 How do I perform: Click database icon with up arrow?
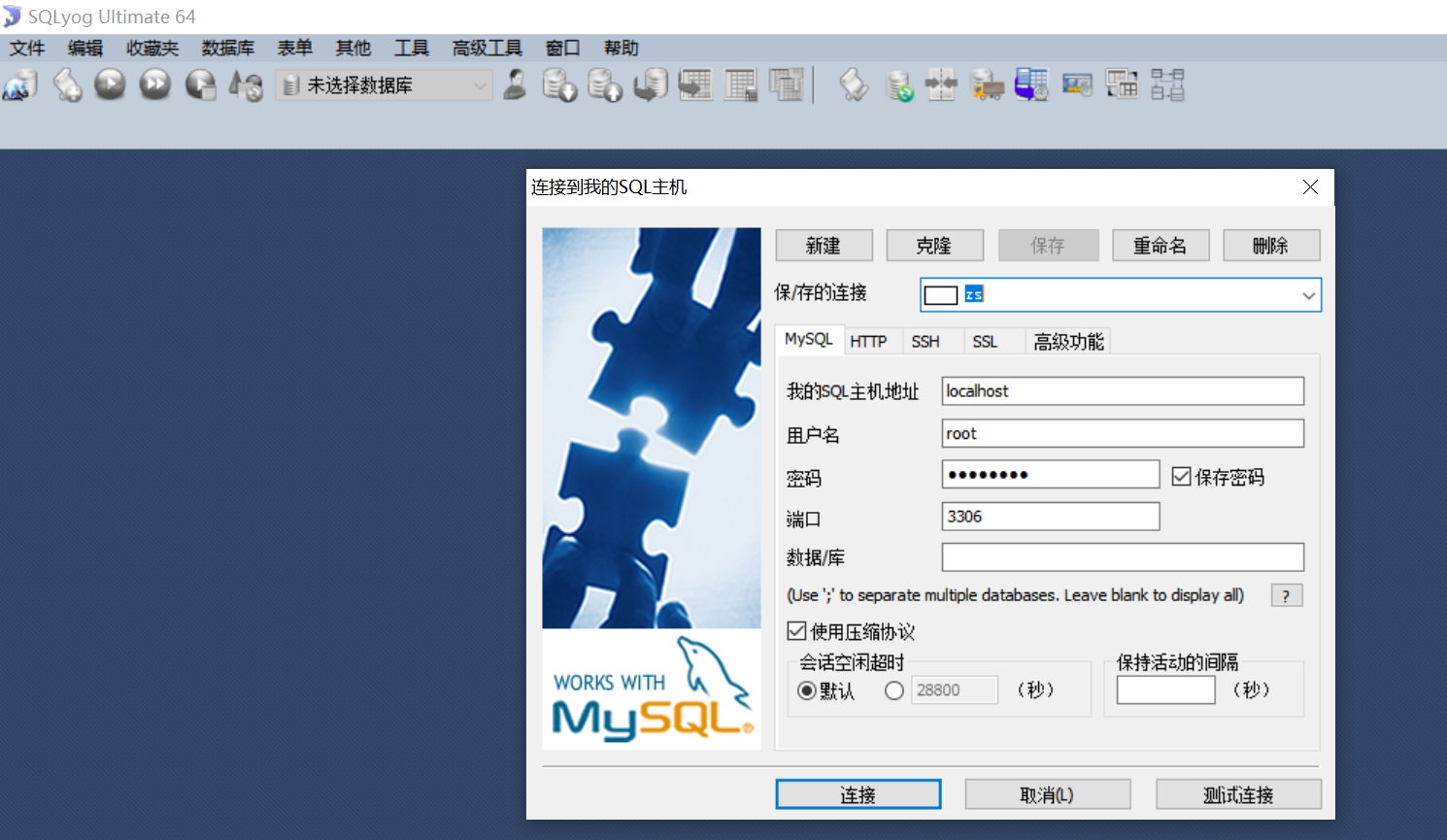(605, 85)
